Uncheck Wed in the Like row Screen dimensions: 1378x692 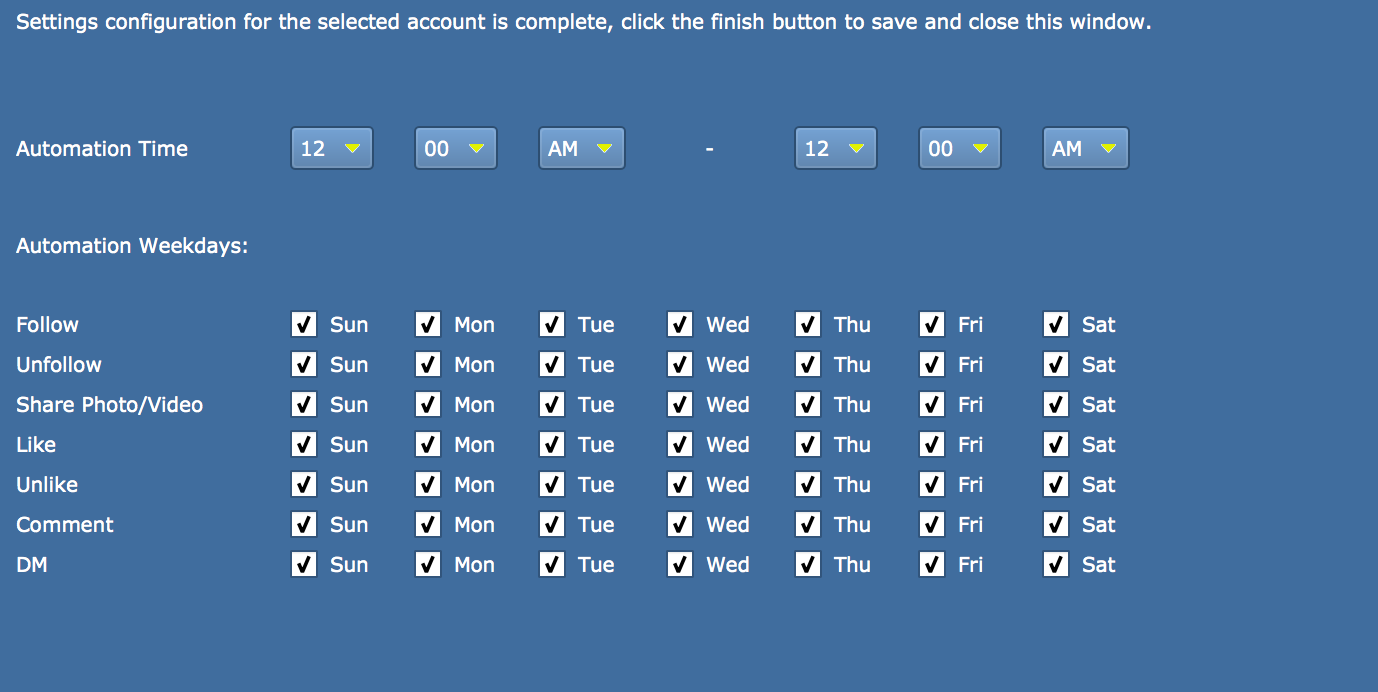(680, 444)
